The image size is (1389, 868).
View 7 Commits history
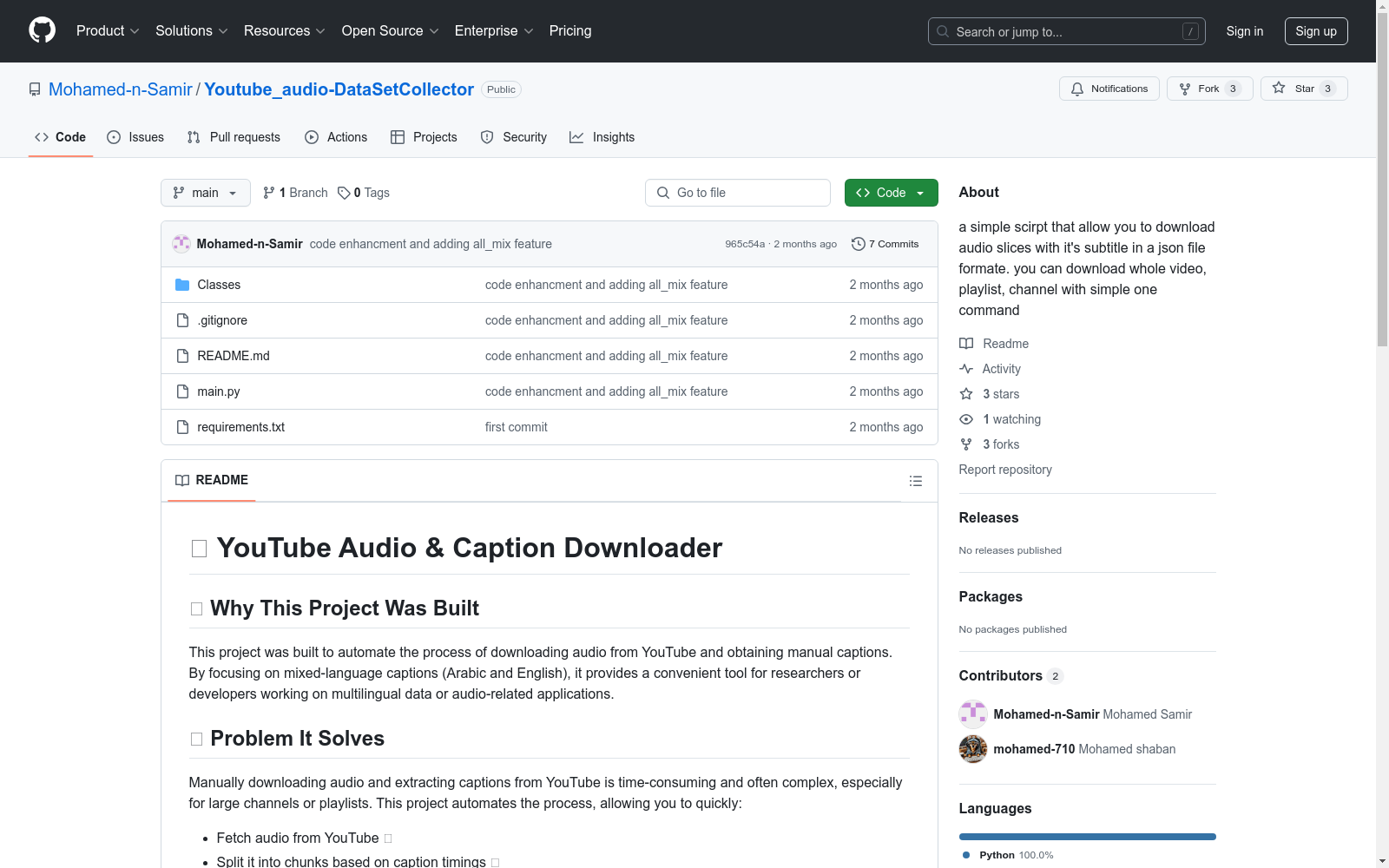click(885, 244)
